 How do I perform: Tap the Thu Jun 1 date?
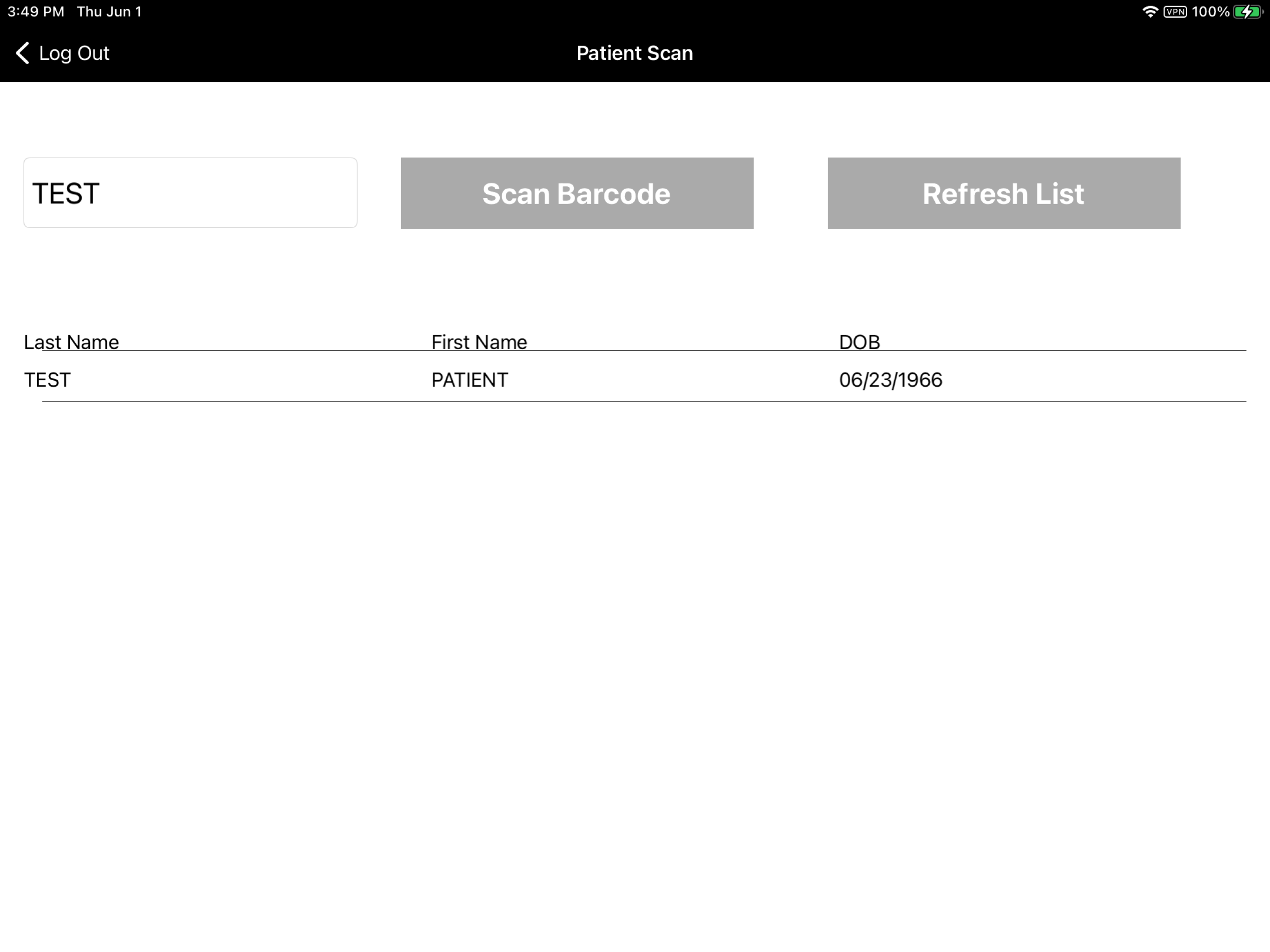coord(109,12)
